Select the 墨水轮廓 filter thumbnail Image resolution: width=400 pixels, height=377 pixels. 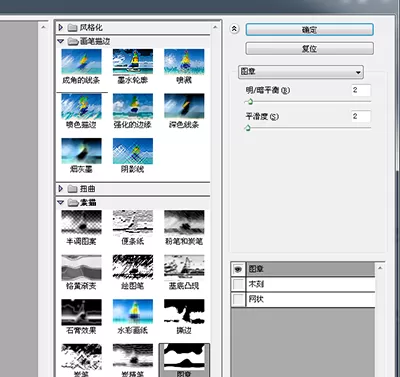pos(133,62)
